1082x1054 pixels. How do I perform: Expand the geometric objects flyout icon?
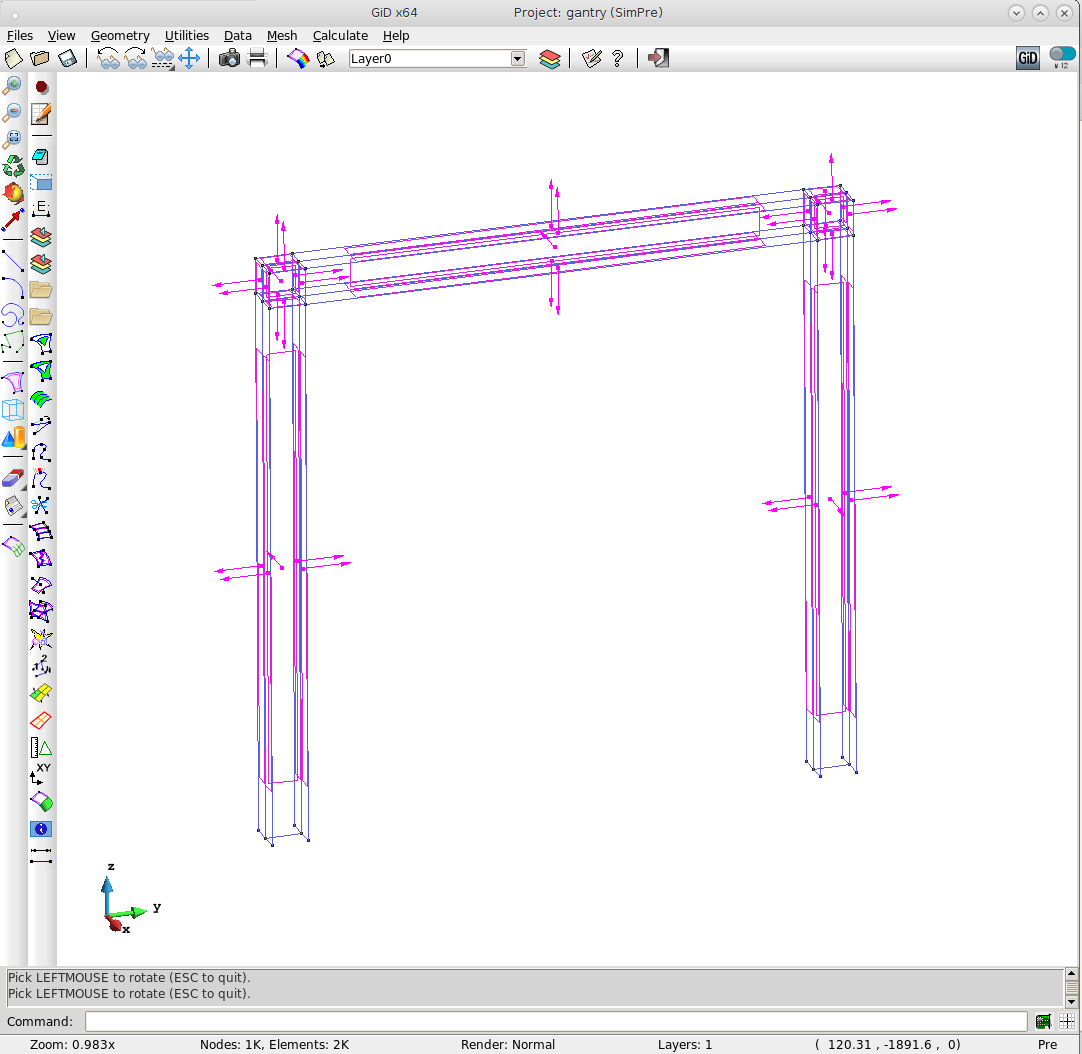tap(13, 437)
